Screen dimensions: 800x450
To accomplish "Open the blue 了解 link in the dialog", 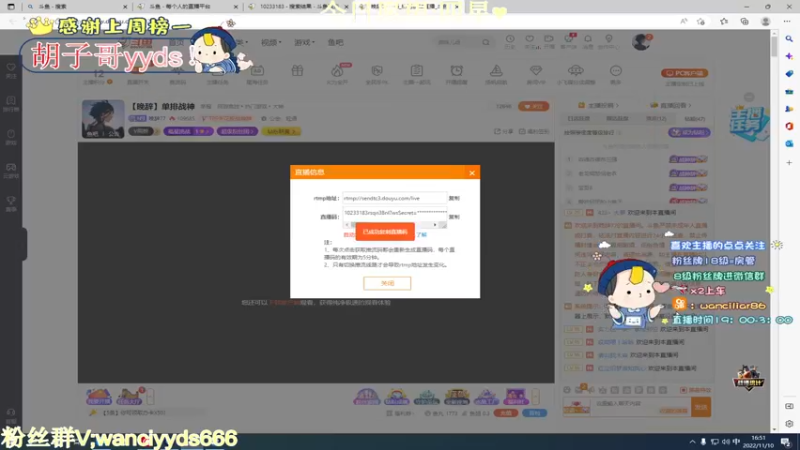I will pyautogui.click(x=422, y=235).
